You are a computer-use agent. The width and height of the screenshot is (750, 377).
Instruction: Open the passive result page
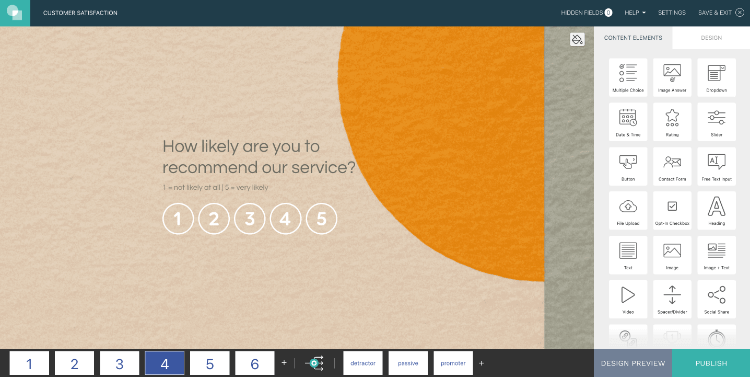[x=408, y=363]
